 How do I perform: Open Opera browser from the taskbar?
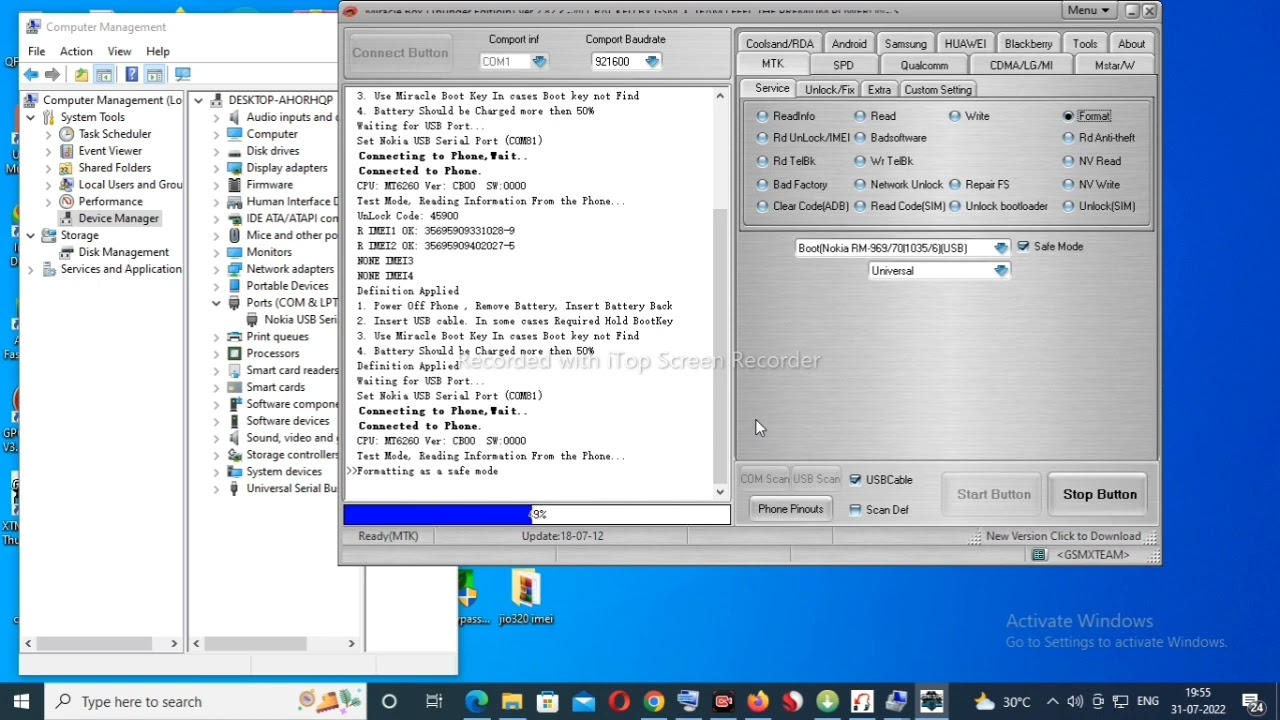tap(618, 701)
